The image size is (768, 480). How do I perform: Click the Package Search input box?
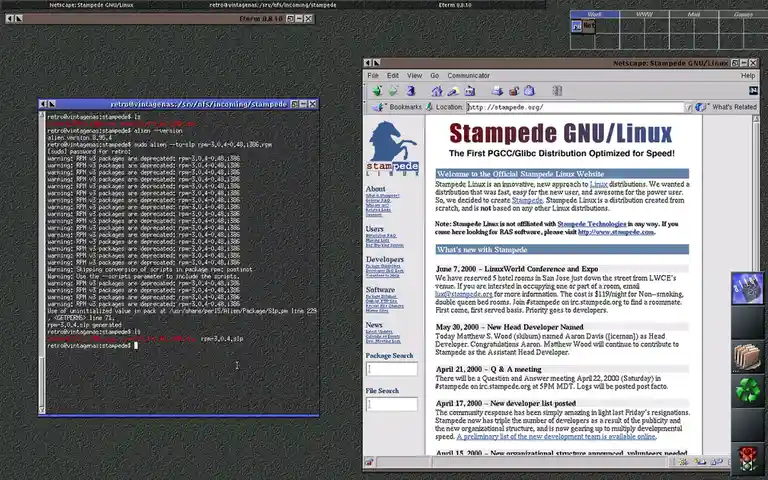click(x=392, y=369)
